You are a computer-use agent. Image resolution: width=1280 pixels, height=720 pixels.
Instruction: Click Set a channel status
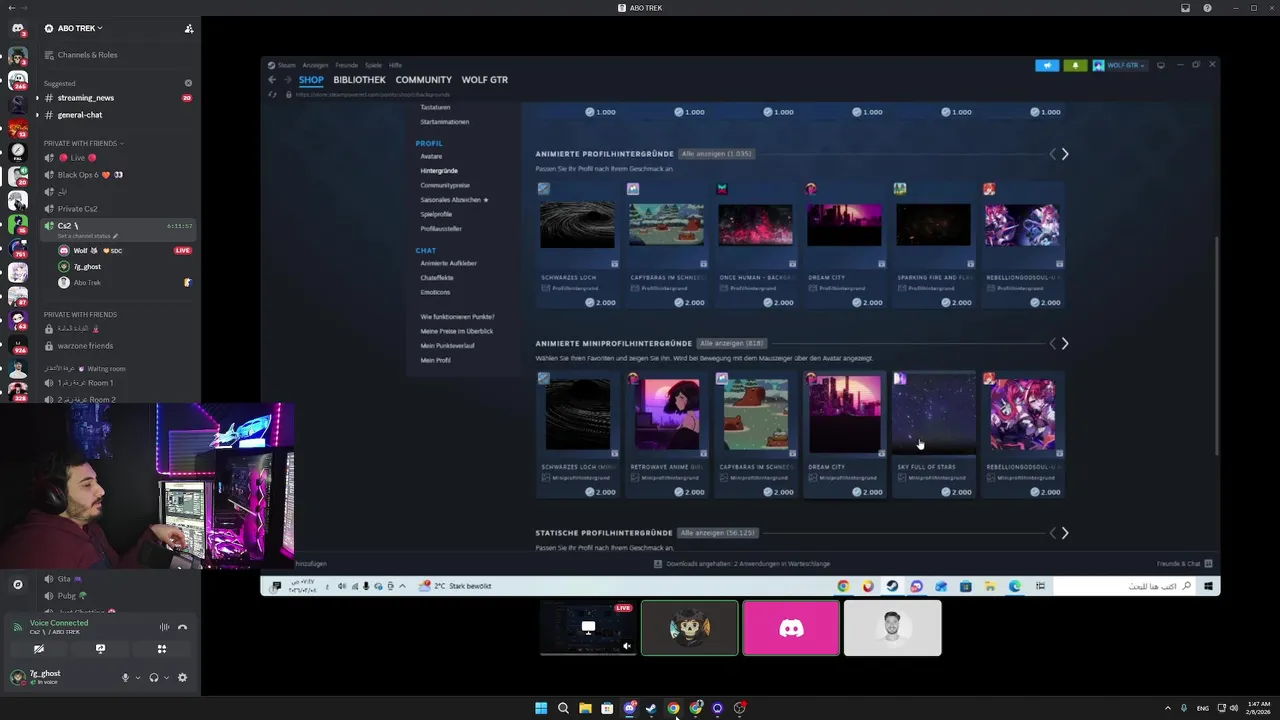87,236
